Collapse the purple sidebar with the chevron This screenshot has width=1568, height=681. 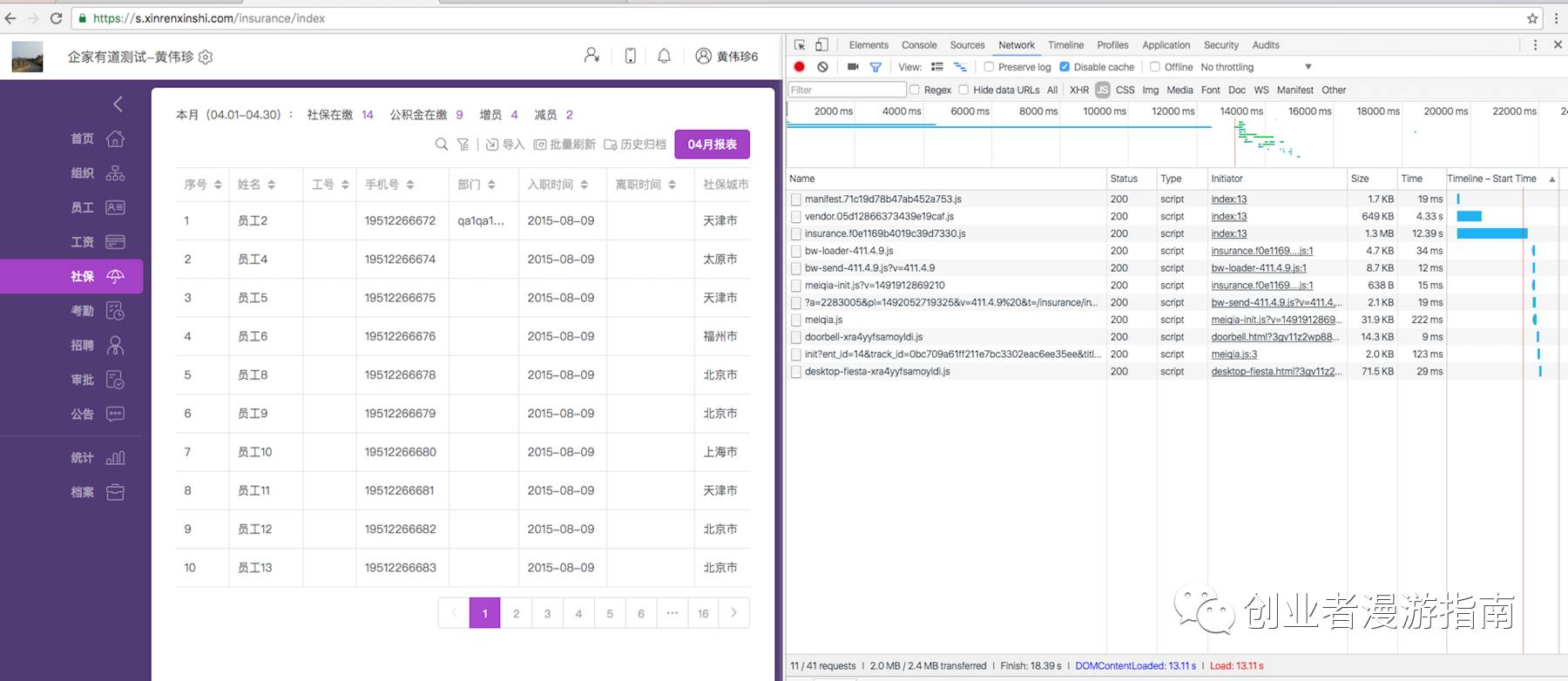pyautogui.click(x=118, y=105)
